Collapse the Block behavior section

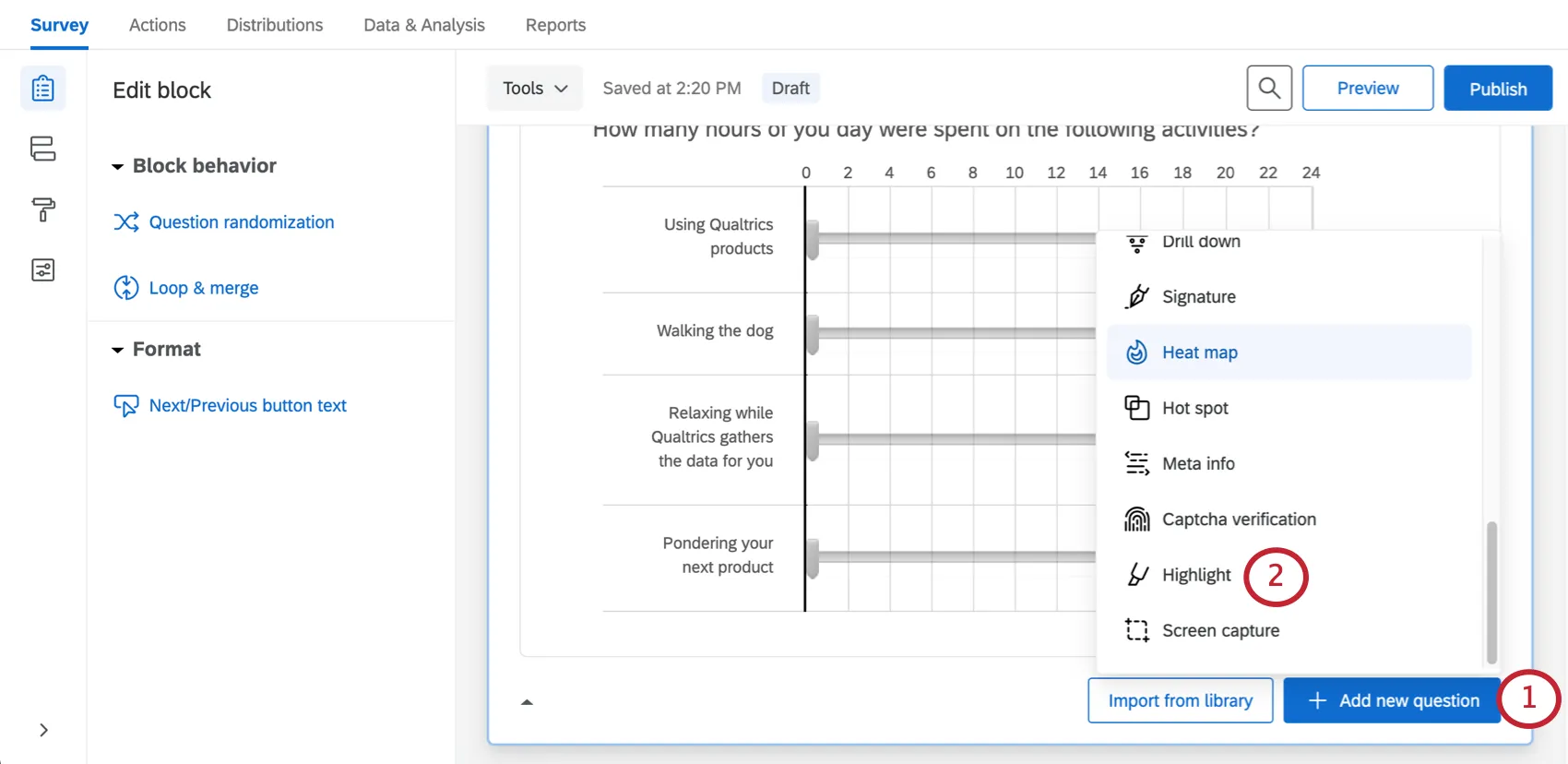[118, 167]
